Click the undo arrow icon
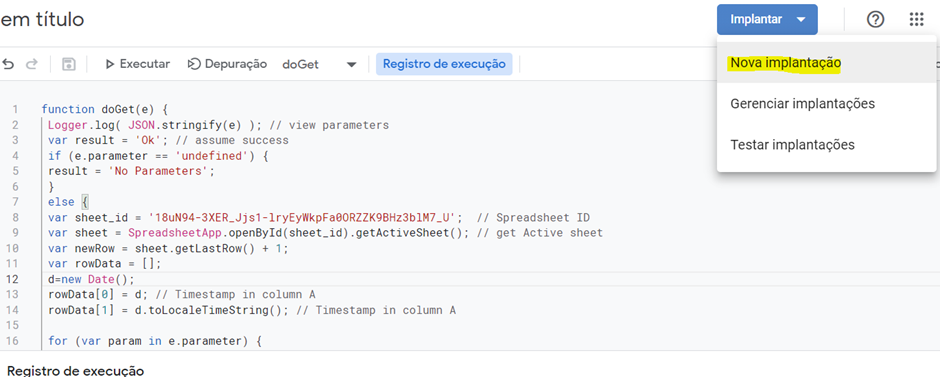The height and width of the screenshot is (377, 940). pyautogui.click(x=8, y=64)
